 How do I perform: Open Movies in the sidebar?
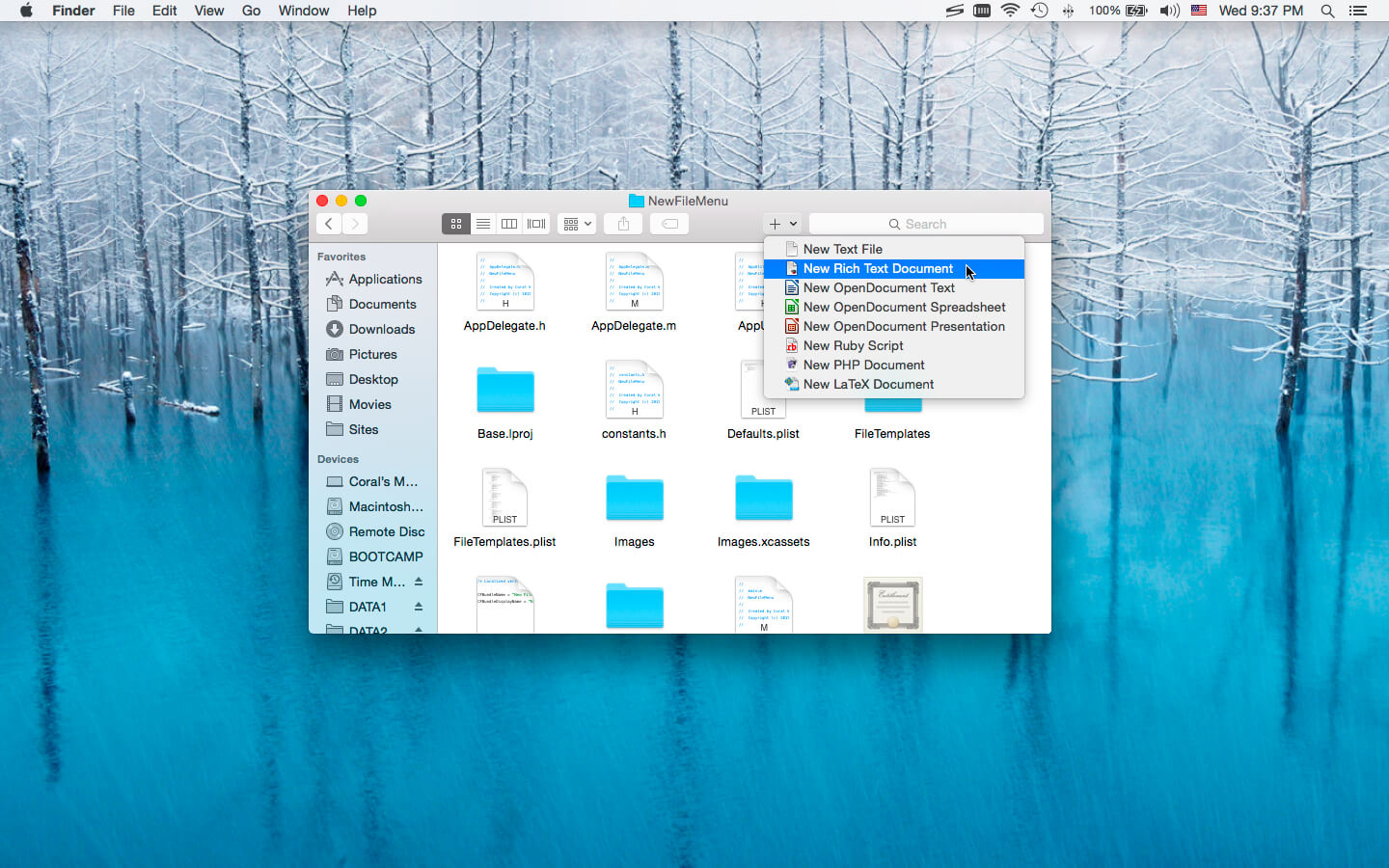[x=373, y=404]
